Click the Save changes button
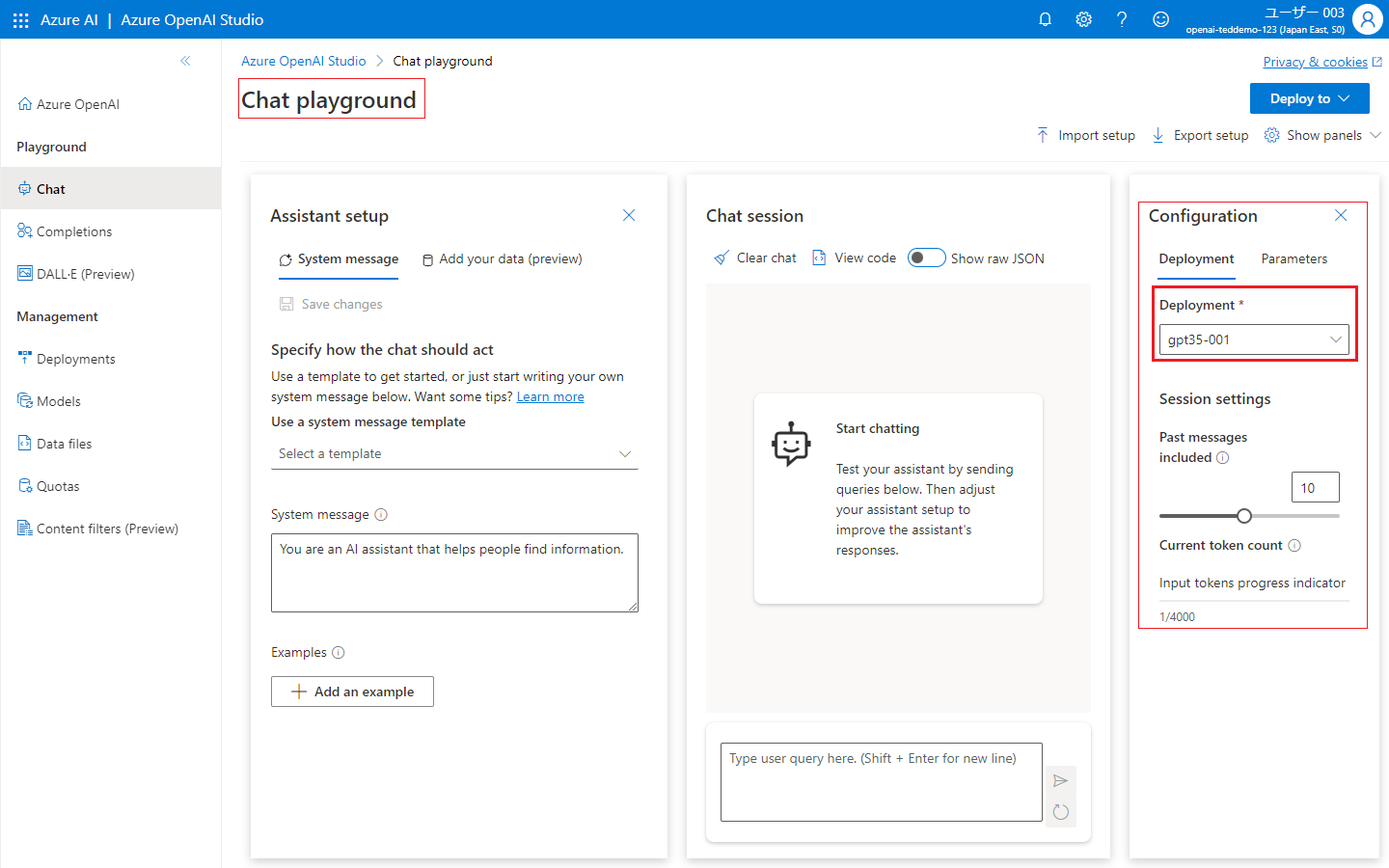Screen dimensions: 1389x868 [331, 304]
